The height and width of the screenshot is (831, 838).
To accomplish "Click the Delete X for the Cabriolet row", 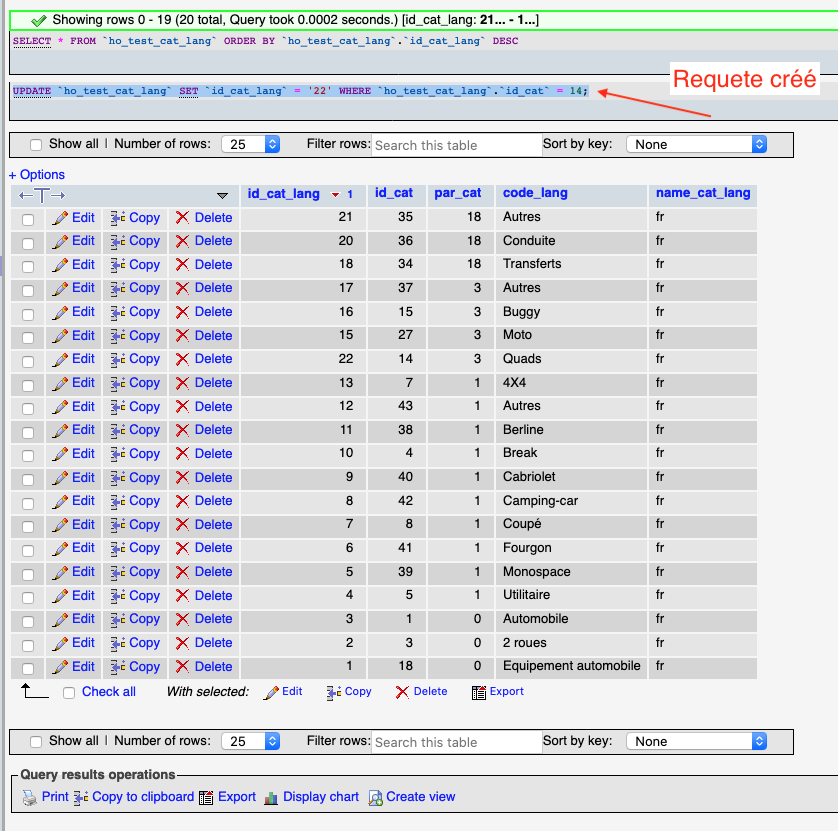I will coord(182,478).
